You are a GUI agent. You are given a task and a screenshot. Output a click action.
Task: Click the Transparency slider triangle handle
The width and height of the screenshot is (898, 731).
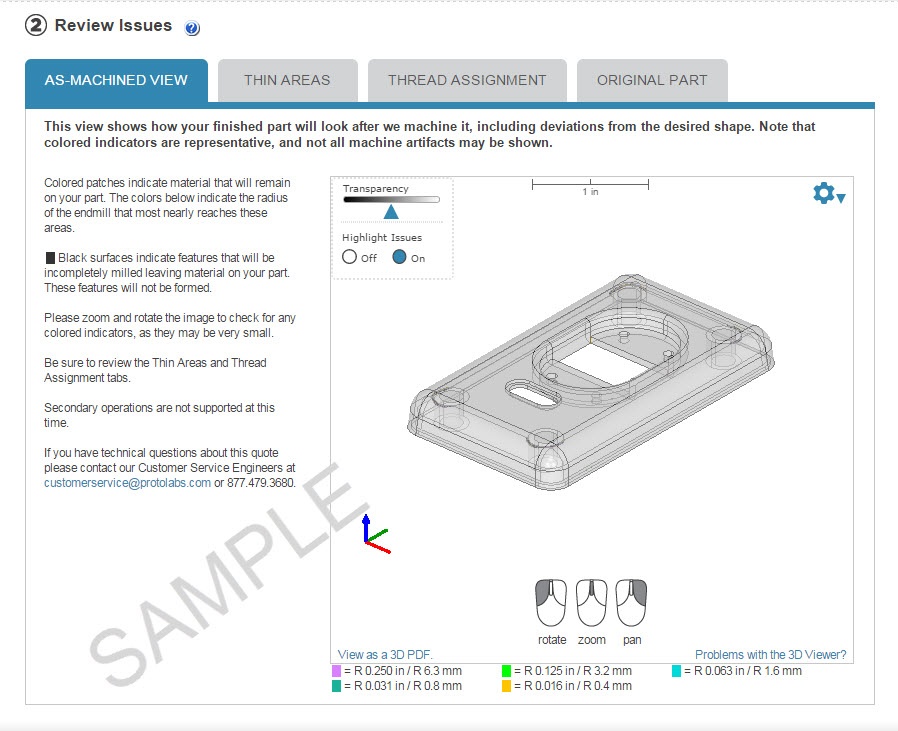coord(391,212)
